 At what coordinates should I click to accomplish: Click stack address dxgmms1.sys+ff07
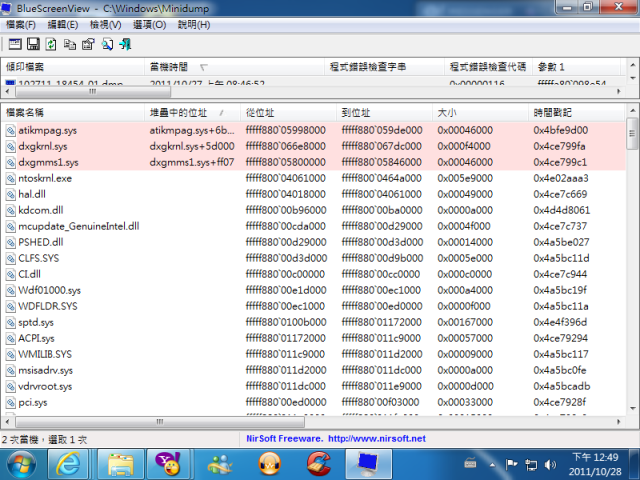(x=191, y=162)
